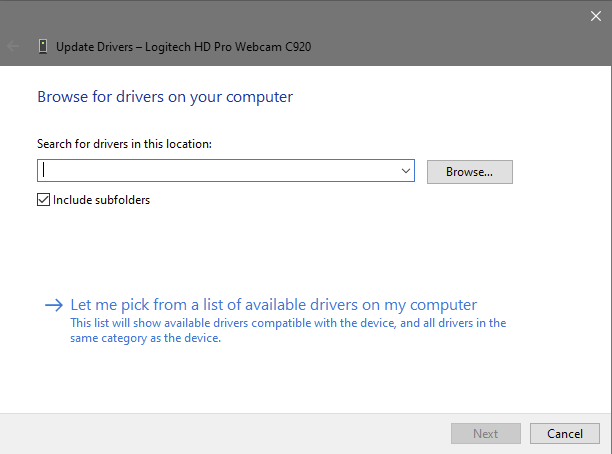Click the Next button

click(x=486, y=433)
